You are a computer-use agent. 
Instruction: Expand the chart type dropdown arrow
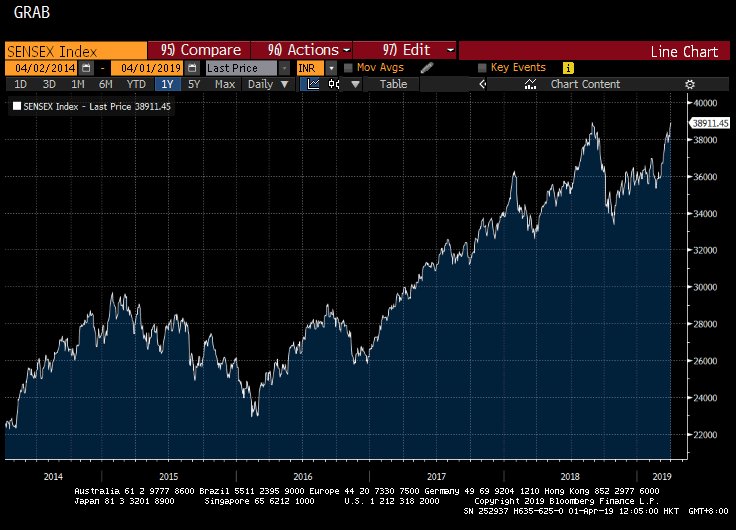point(355,84)
